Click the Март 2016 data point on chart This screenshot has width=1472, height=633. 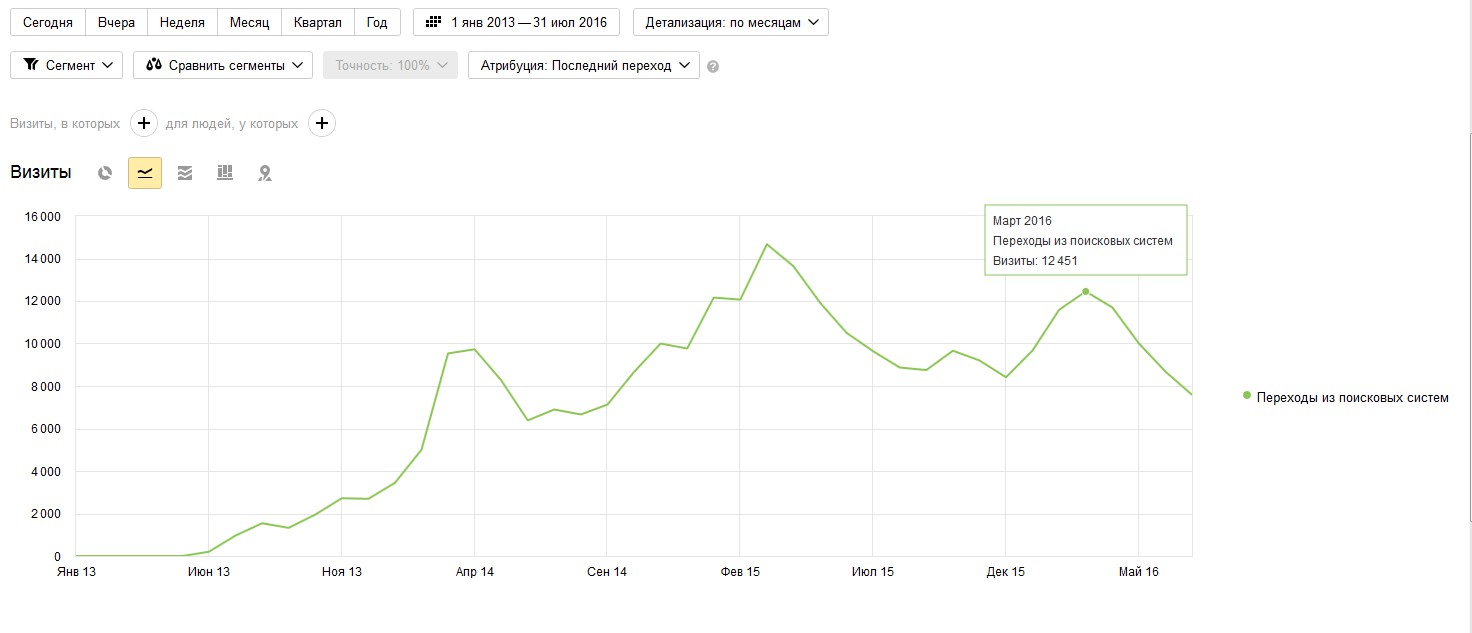pyautogui.click(x=1086, y=291)
